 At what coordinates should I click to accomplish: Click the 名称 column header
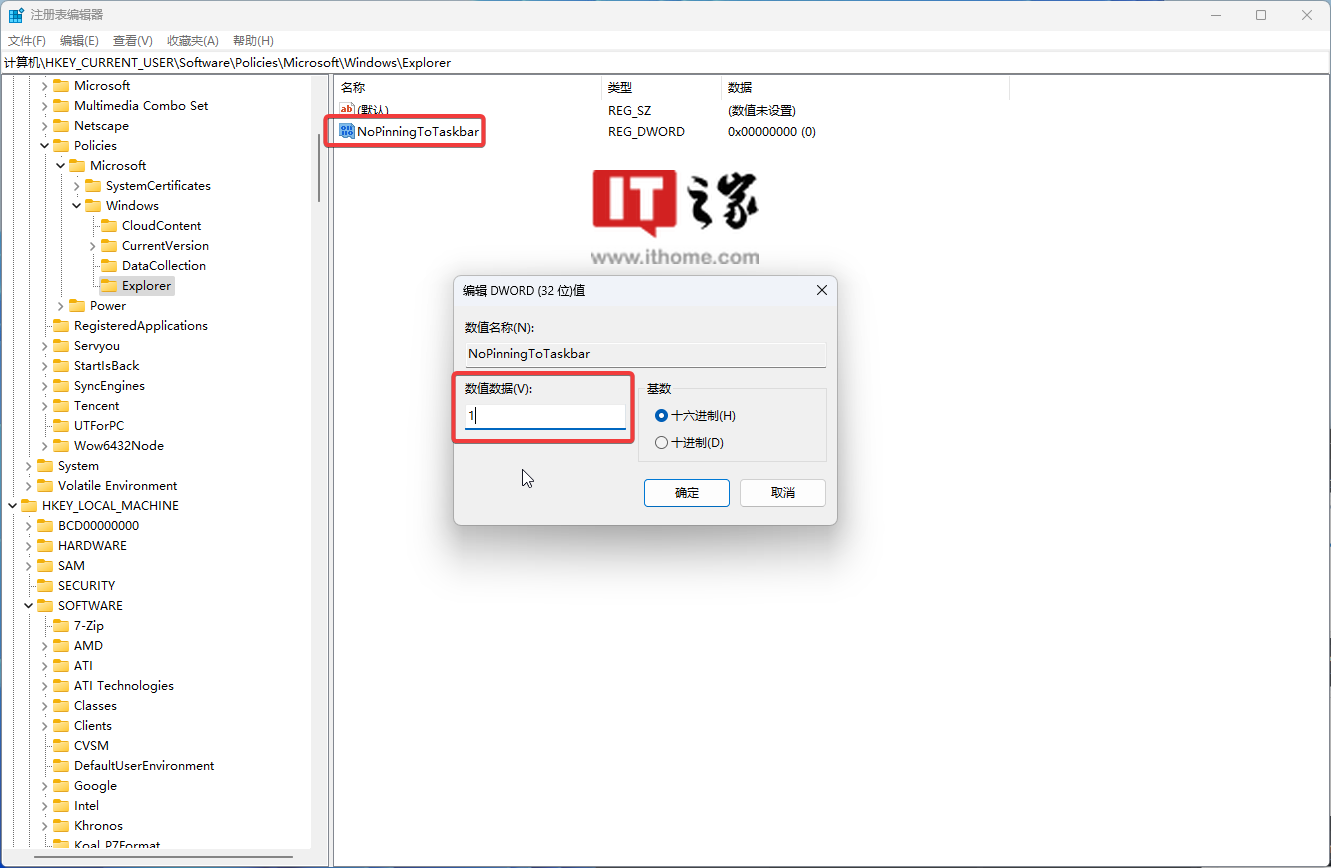tap(354, 88)
